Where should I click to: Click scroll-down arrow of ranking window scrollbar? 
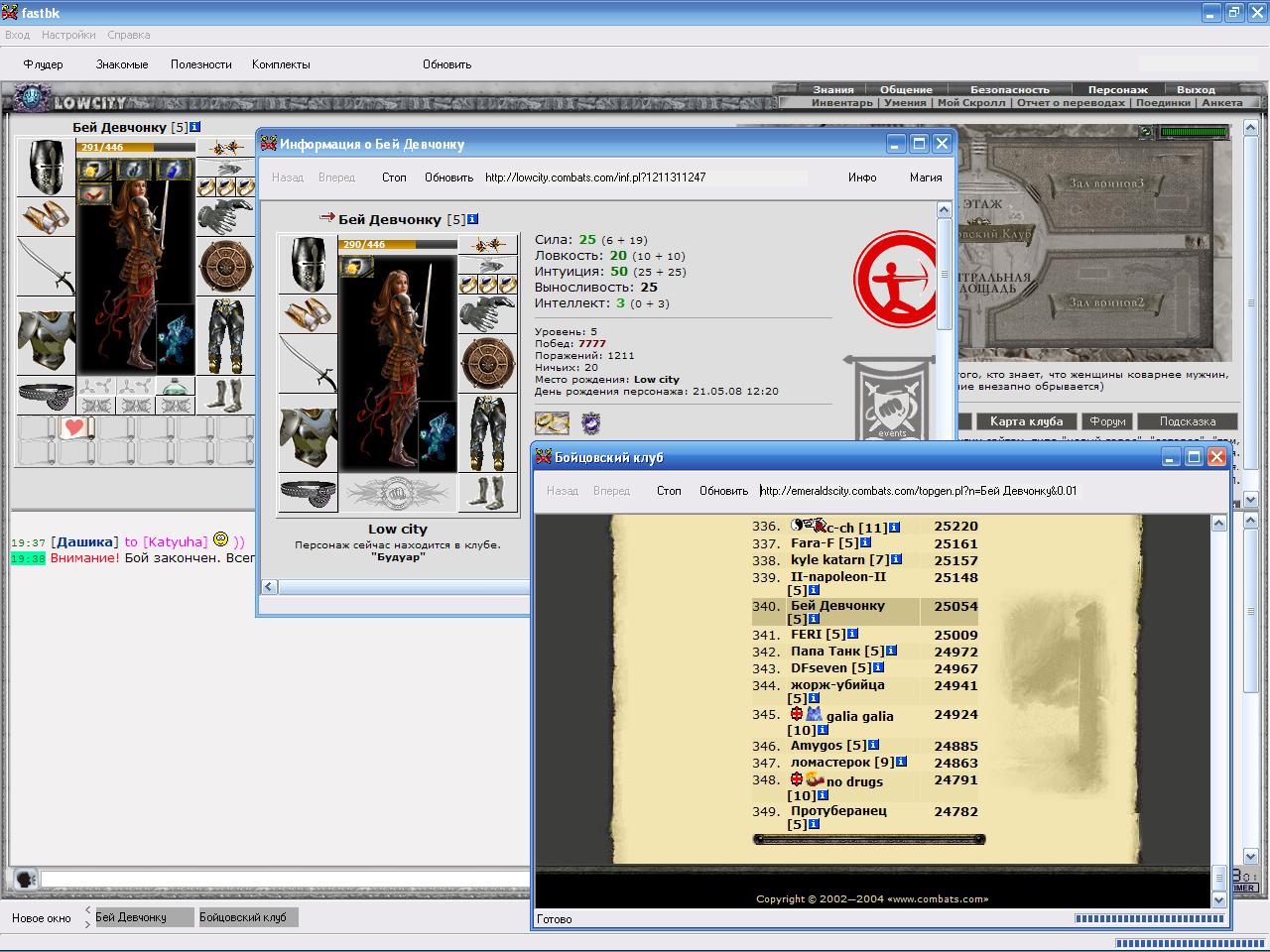(x=1219, y=900)
